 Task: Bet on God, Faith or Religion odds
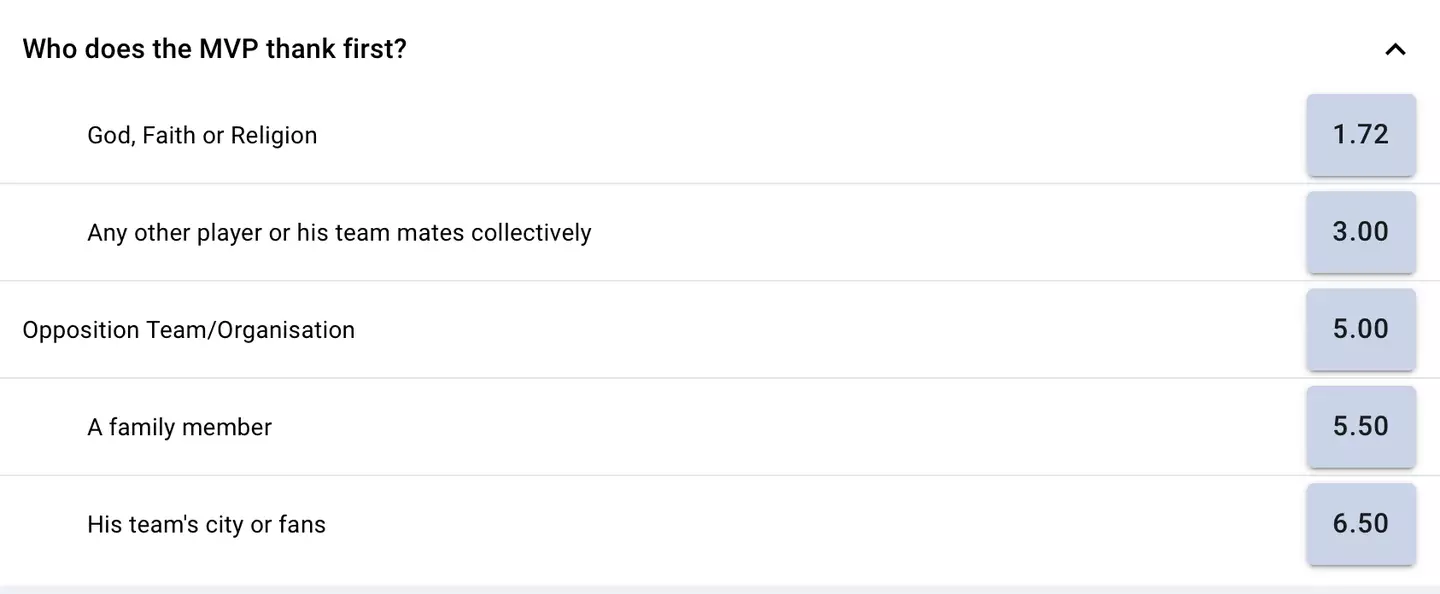[1360, 135]
